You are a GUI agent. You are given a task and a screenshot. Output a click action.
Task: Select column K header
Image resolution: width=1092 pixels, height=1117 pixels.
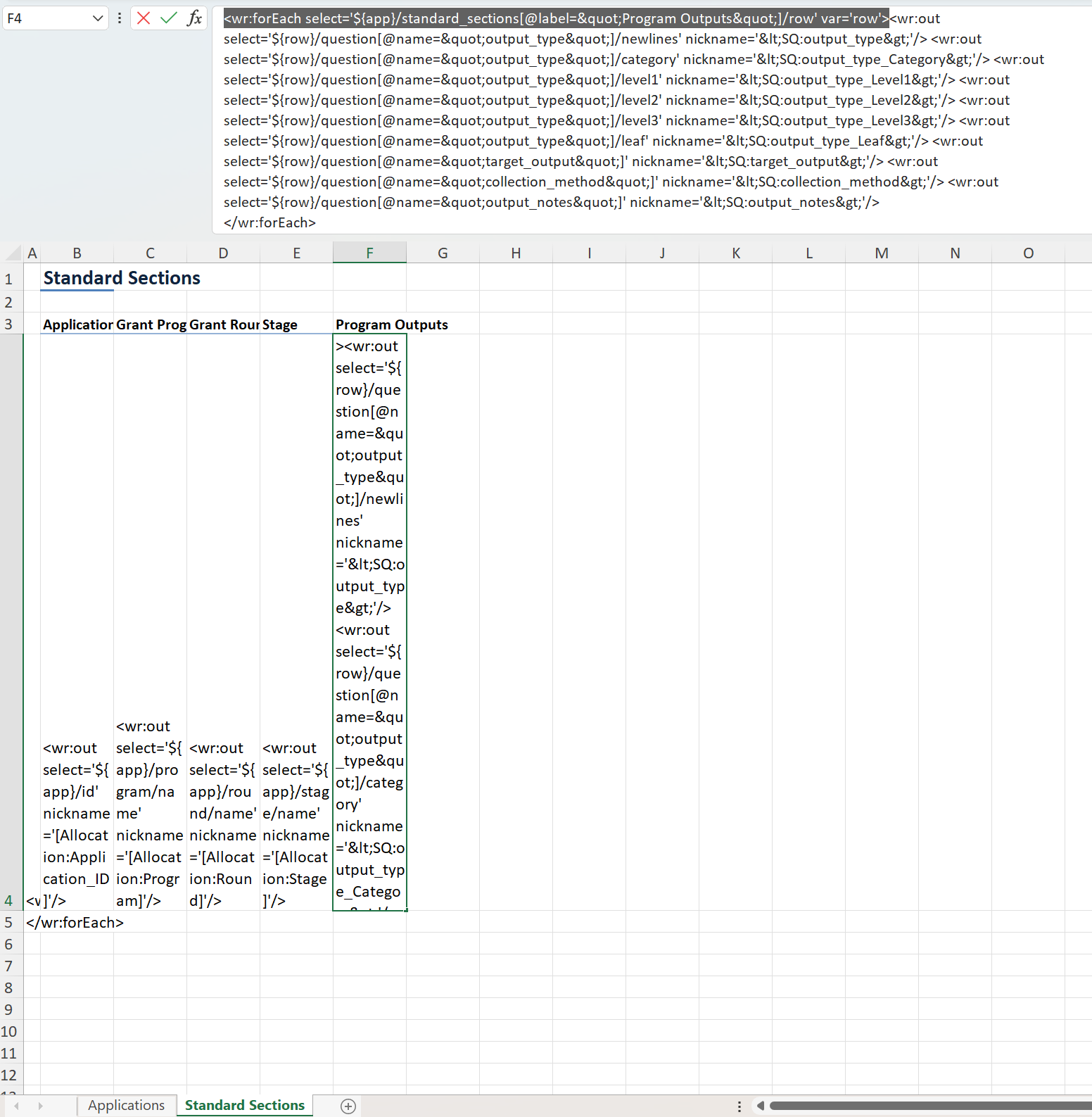point(735,253)
